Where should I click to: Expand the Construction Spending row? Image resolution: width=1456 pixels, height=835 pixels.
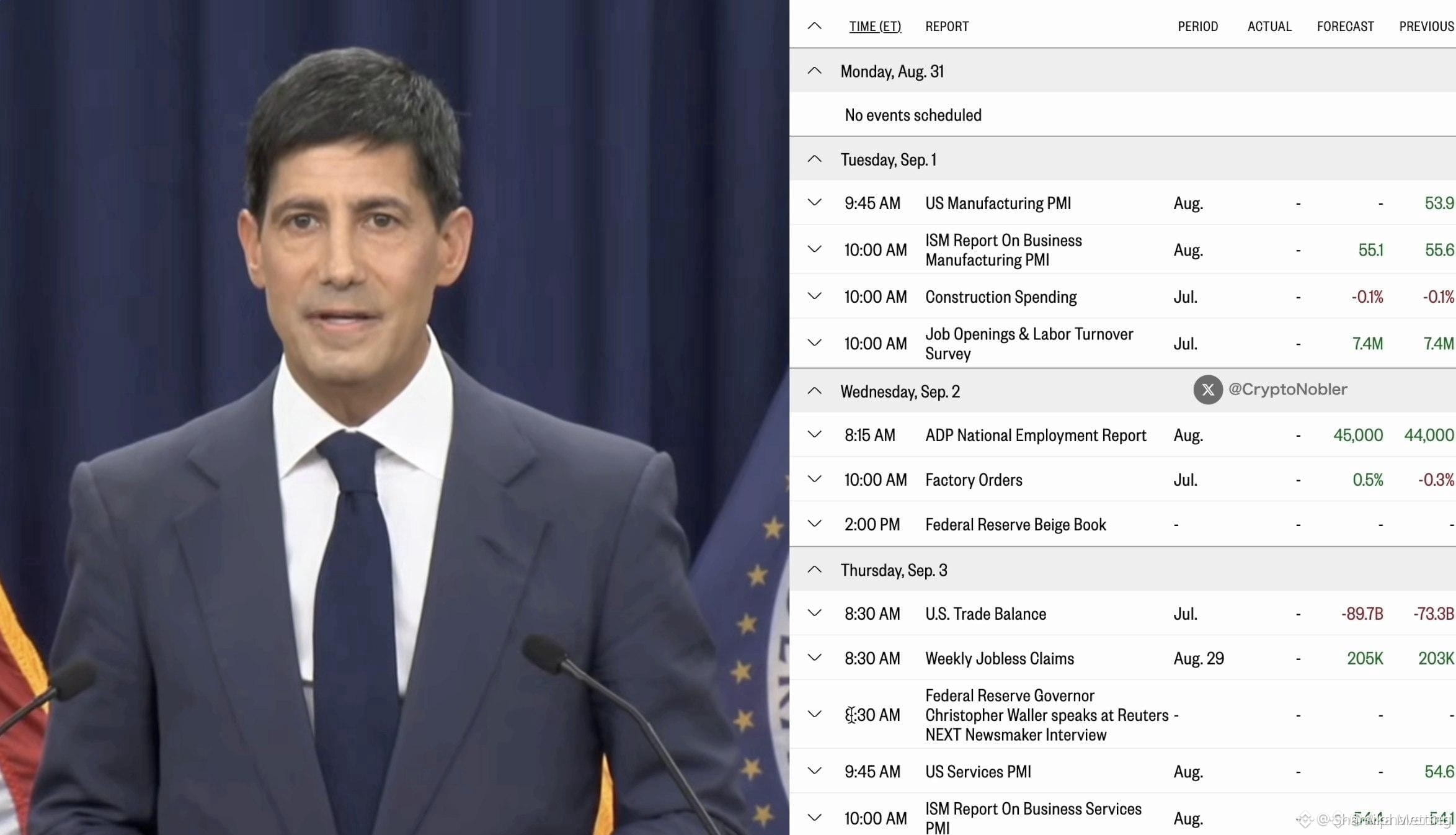tap(814, 296)
